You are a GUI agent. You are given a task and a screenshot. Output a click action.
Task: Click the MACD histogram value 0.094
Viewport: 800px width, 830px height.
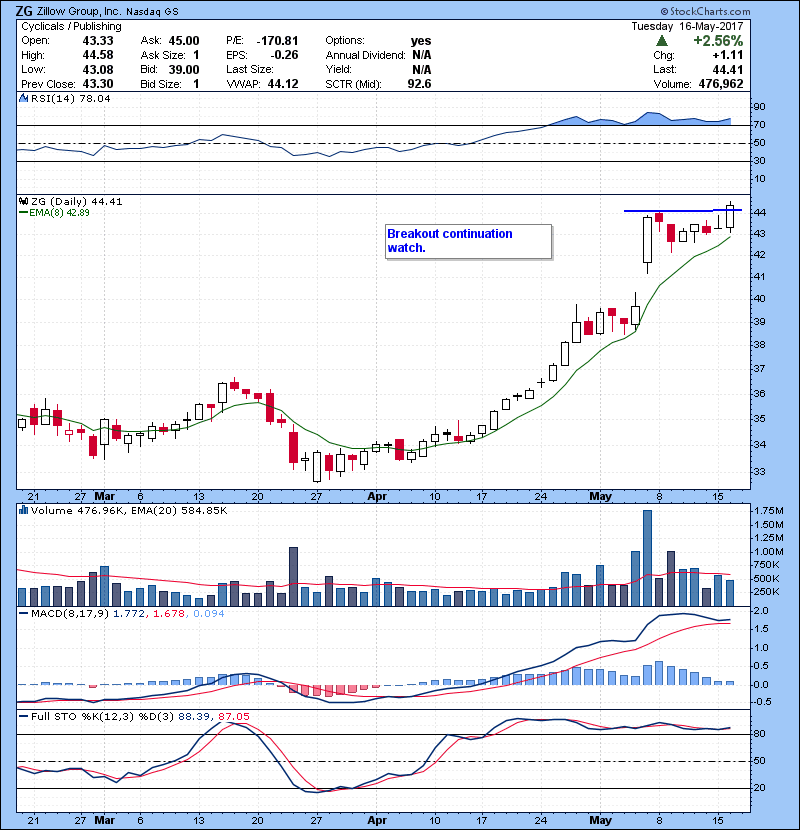click(x=209, y=614)
